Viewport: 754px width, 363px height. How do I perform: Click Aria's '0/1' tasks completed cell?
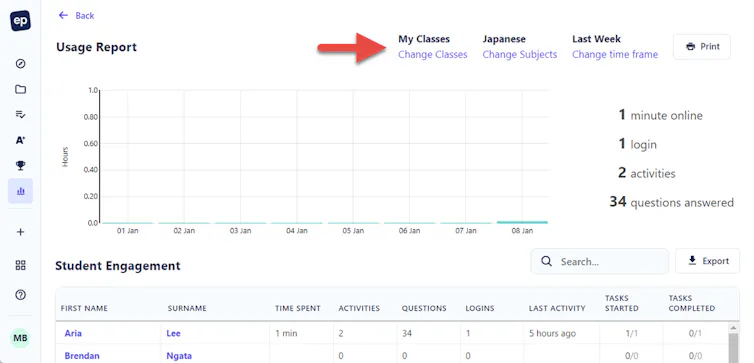(695, 333)
